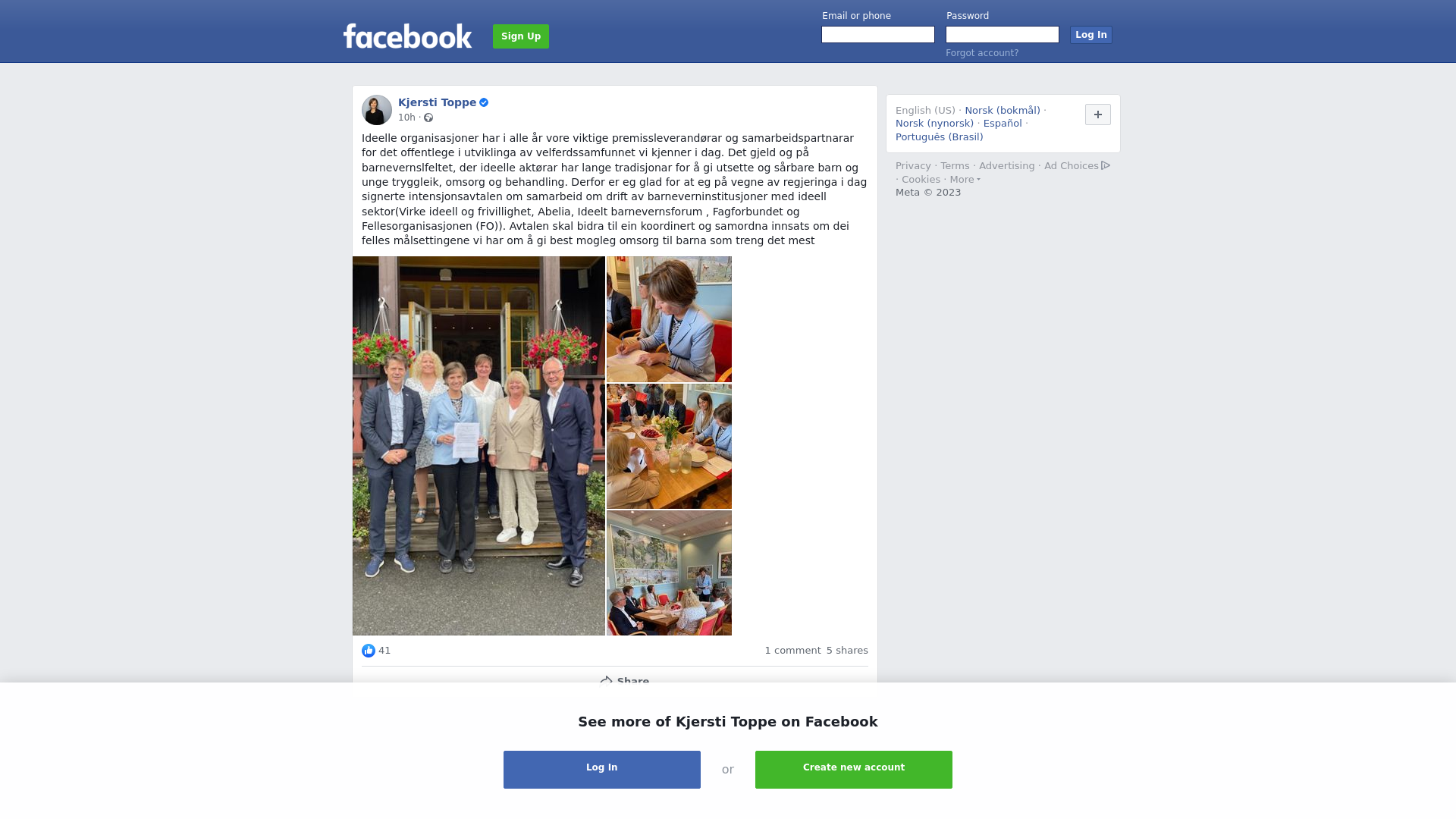Open the photo of woman signing document

[x=669, y=319]
